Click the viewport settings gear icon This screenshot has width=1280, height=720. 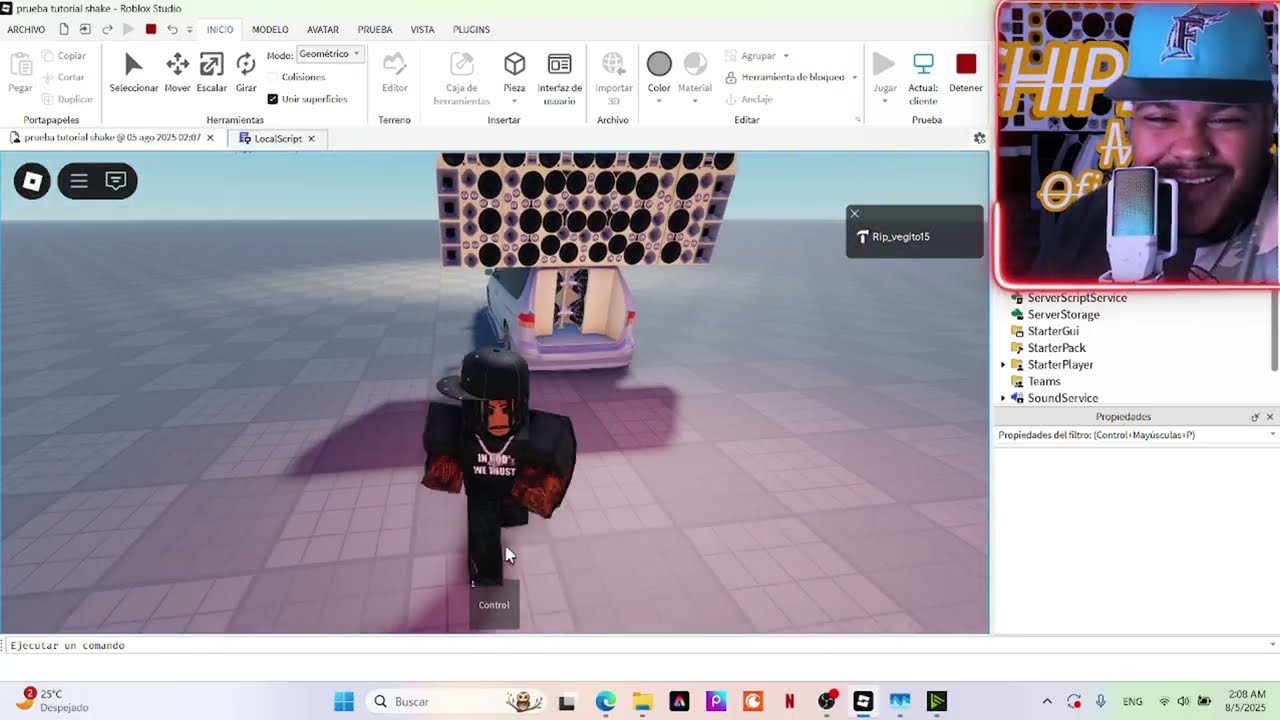coord(980,138)
